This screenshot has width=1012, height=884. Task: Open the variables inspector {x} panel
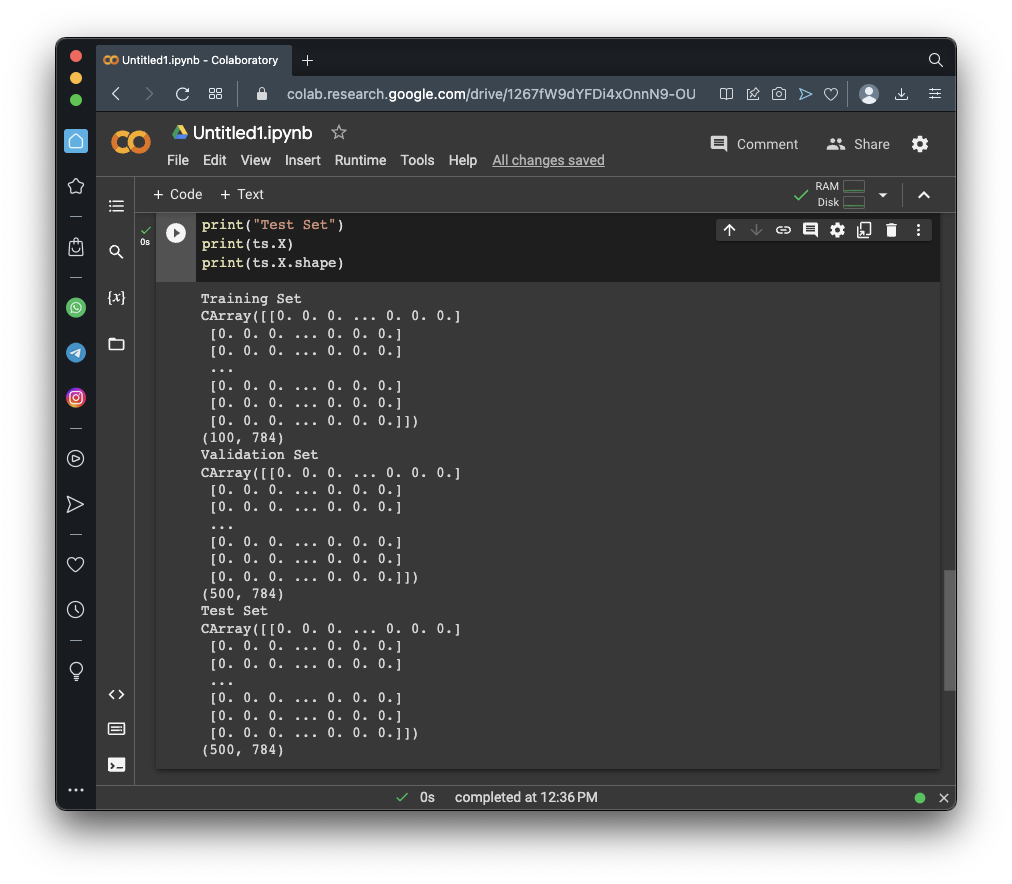click(x=116, y=298)
